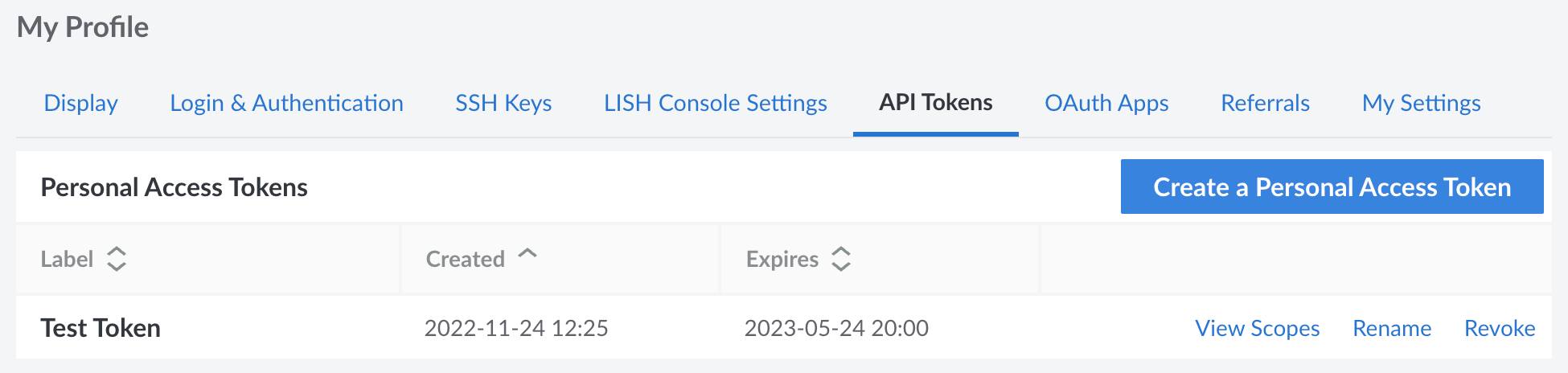View Scopes for Test Token
The image size is (1568, 373).
click(x=1257, y=328)
